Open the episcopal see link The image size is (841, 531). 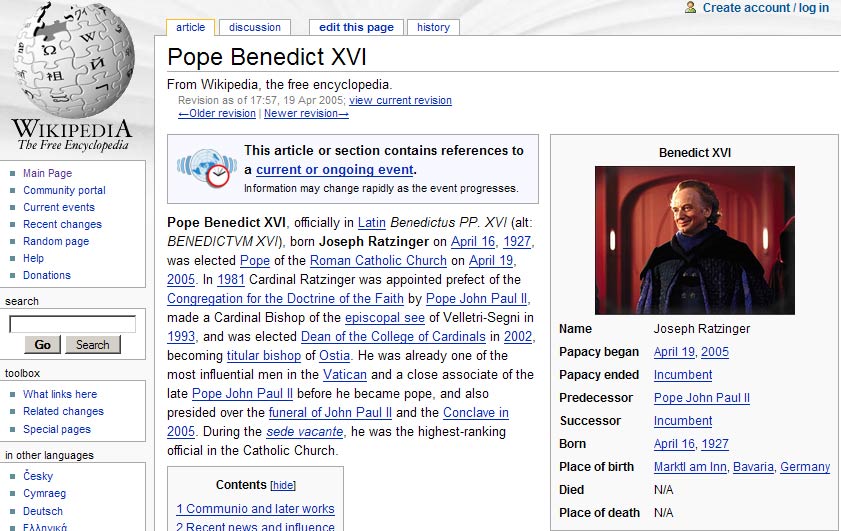point(385,318)
